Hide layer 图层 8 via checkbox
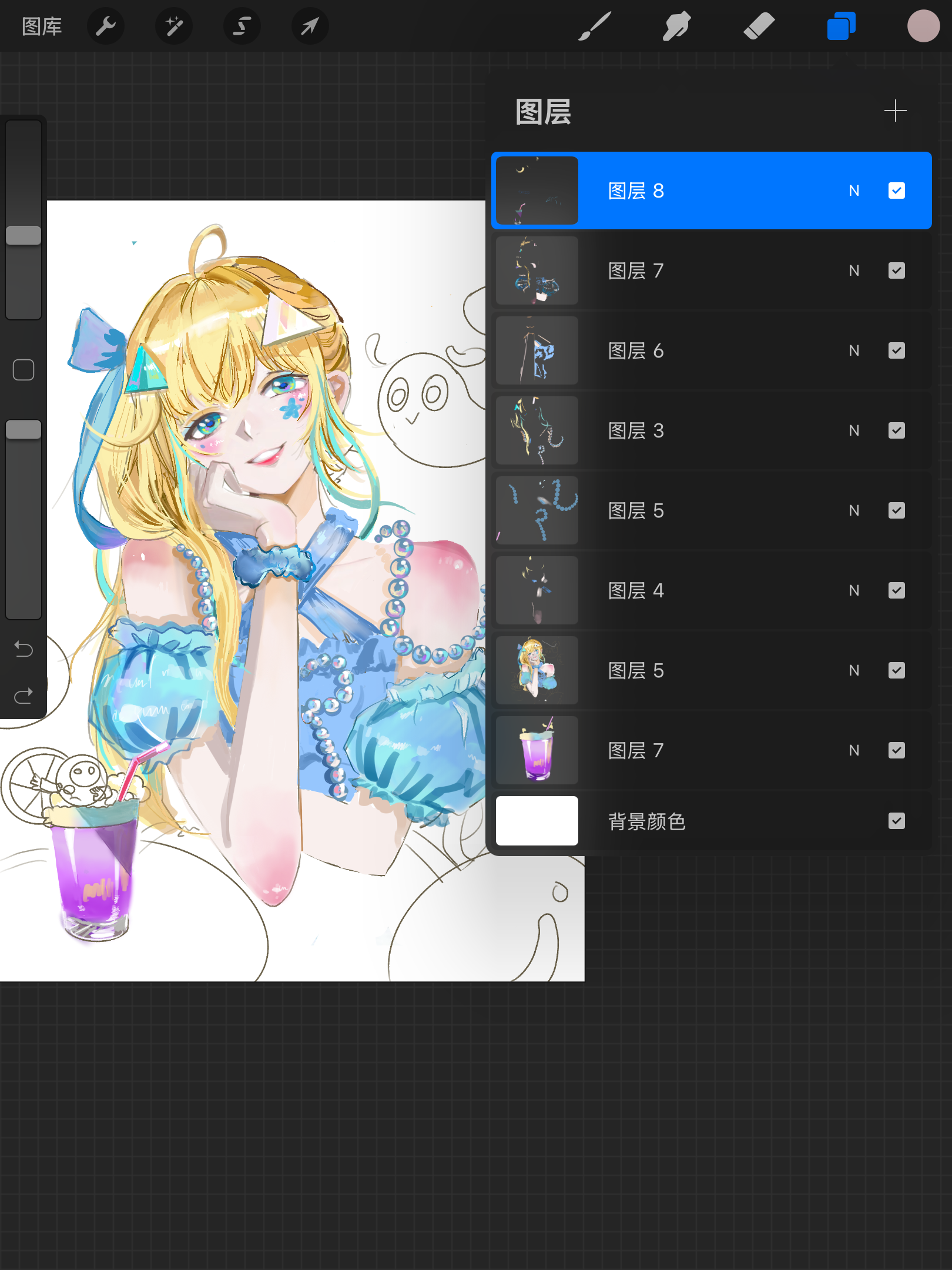Image resolution: width=952 pixels, height=1270 pixels. coord(897,190)
